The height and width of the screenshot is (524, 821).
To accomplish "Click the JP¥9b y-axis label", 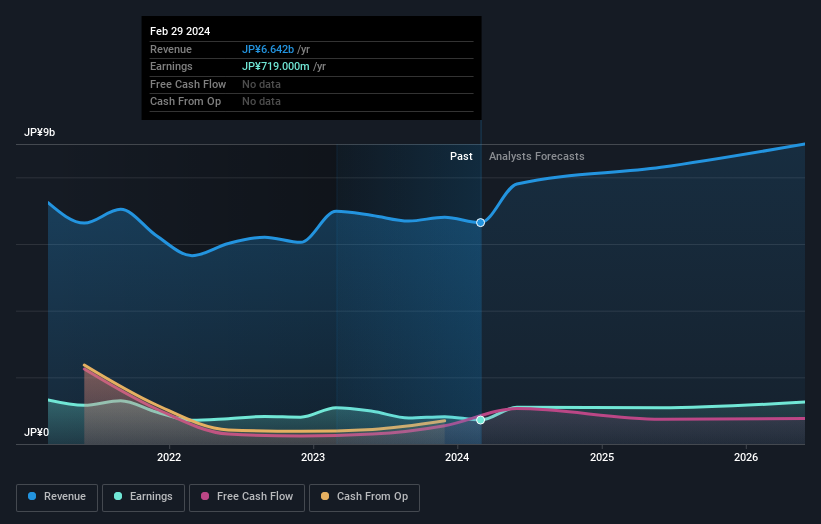I will pyautogui.click(x=40, y=132).
